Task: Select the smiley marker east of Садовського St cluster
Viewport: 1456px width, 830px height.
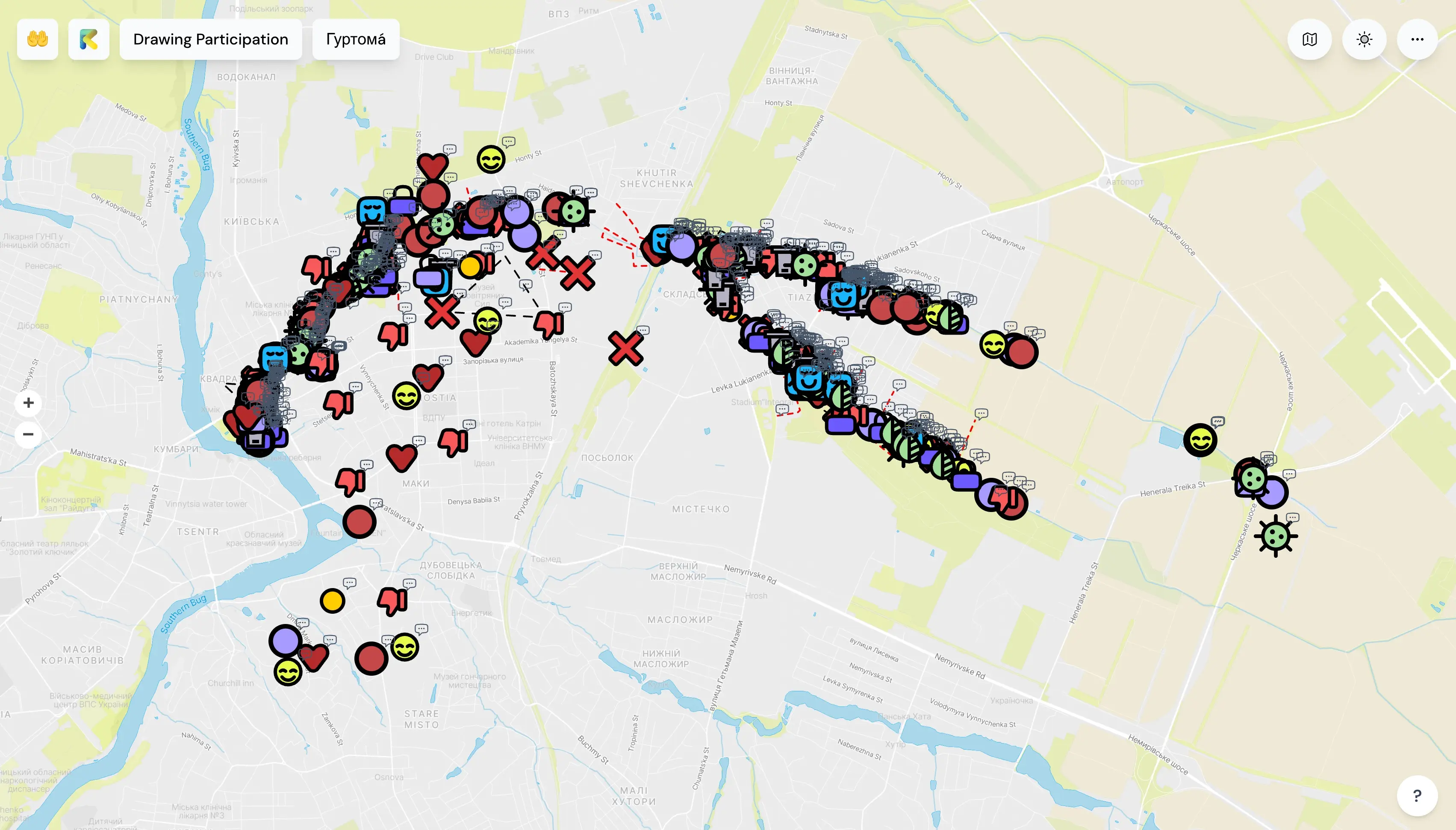Action: coord(993,344)
